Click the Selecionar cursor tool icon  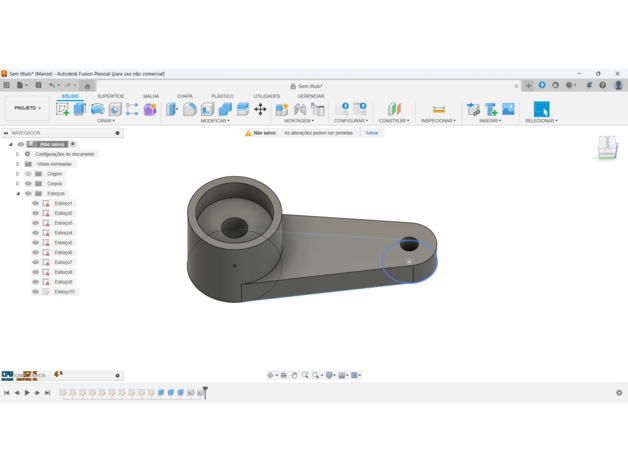pyautogui.click(x=541, y=109)
